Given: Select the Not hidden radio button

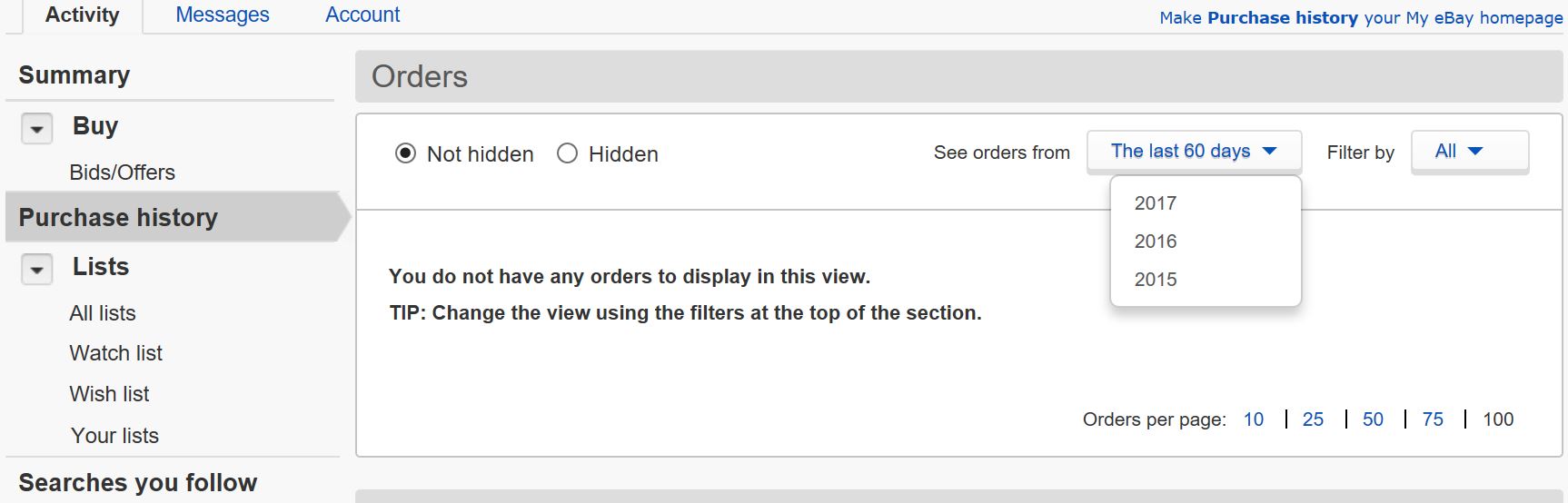Looking at the screenshot, I should coord(405,153).
